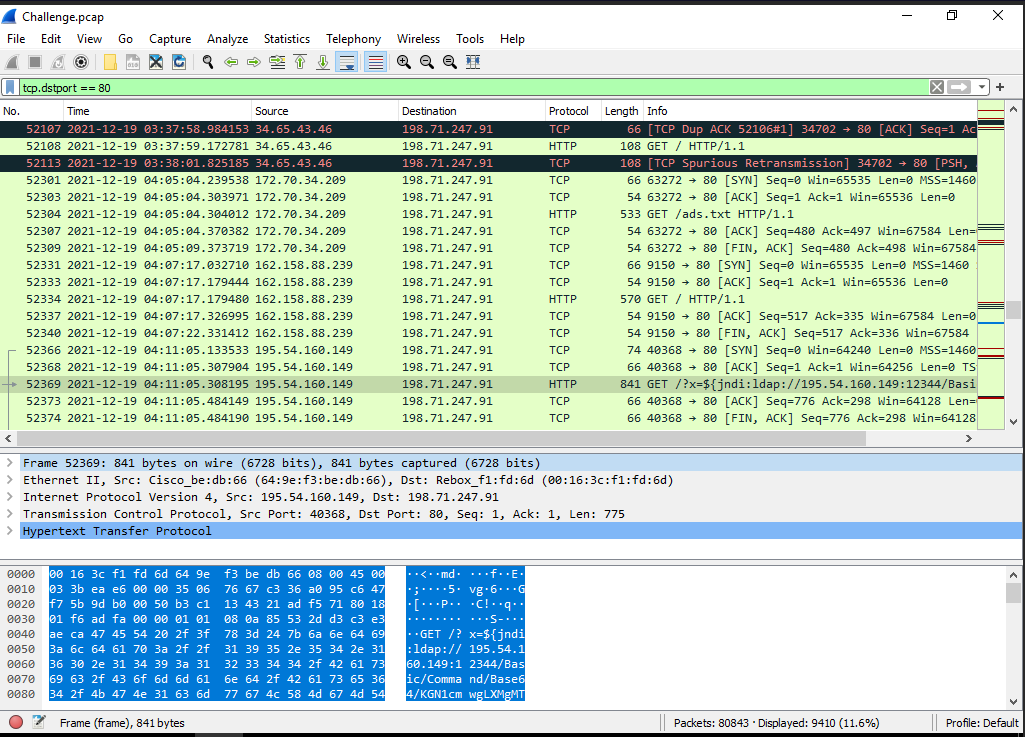Jump to the last packet icon
This screenshot has width=1025, height=737.
pyautogui.click(x=323, y=62)
